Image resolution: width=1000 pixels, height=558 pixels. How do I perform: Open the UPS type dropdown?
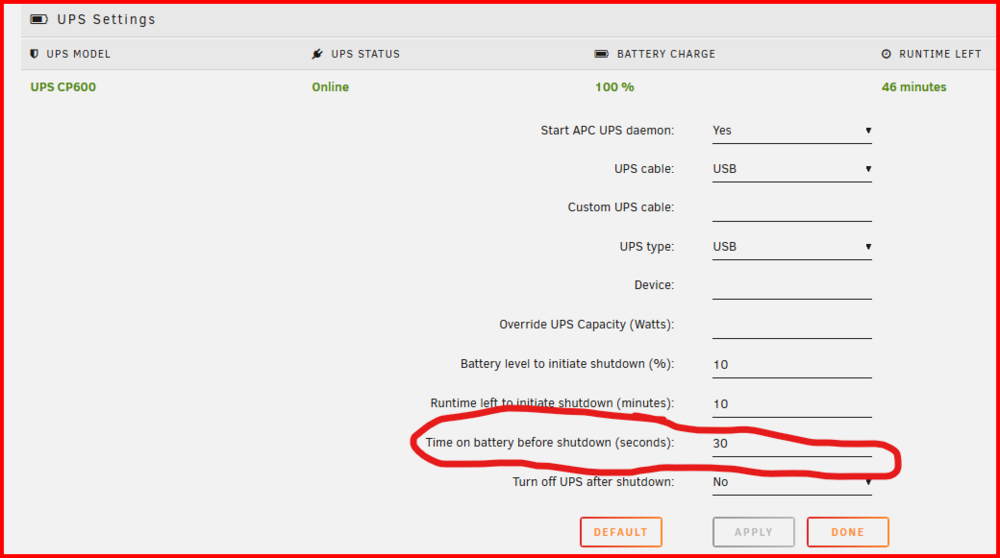[791, 247]
